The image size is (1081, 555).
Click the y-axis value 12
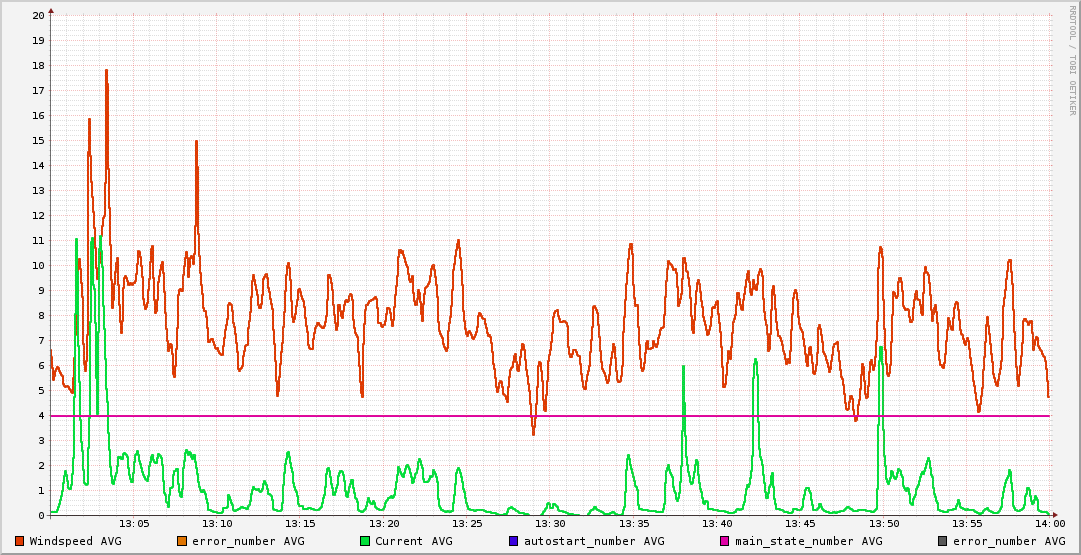39,215
